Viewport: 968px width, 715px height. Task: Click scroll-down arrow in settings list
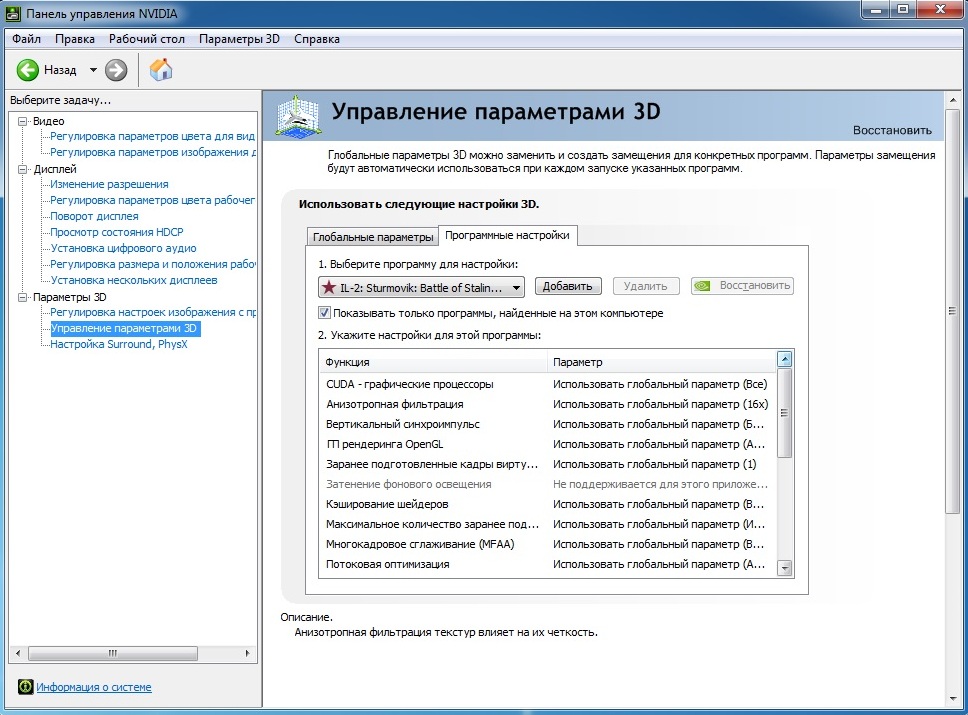click(785, 567)
